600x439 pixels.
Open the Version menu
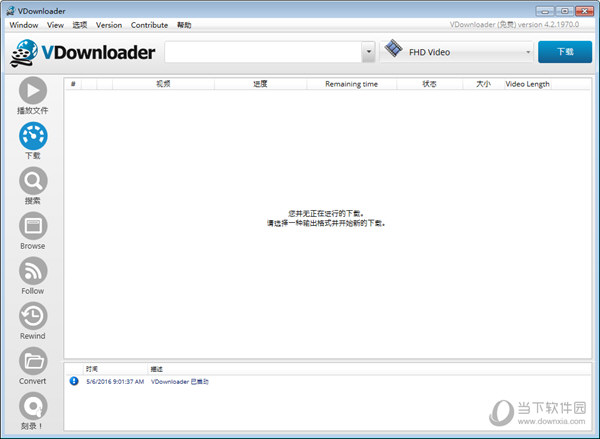109,25
